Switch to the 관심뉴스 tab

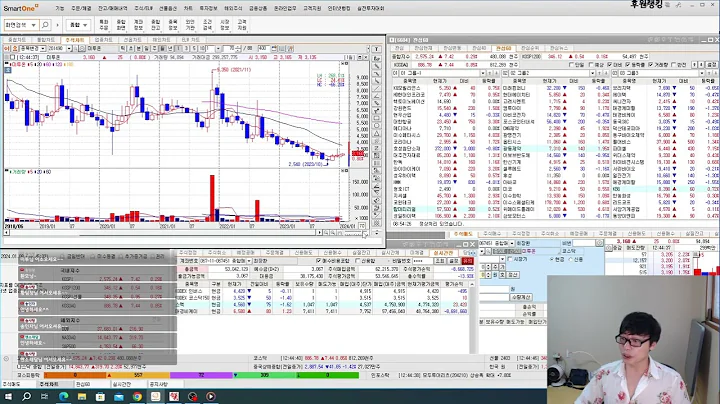(x=559, y=48)
